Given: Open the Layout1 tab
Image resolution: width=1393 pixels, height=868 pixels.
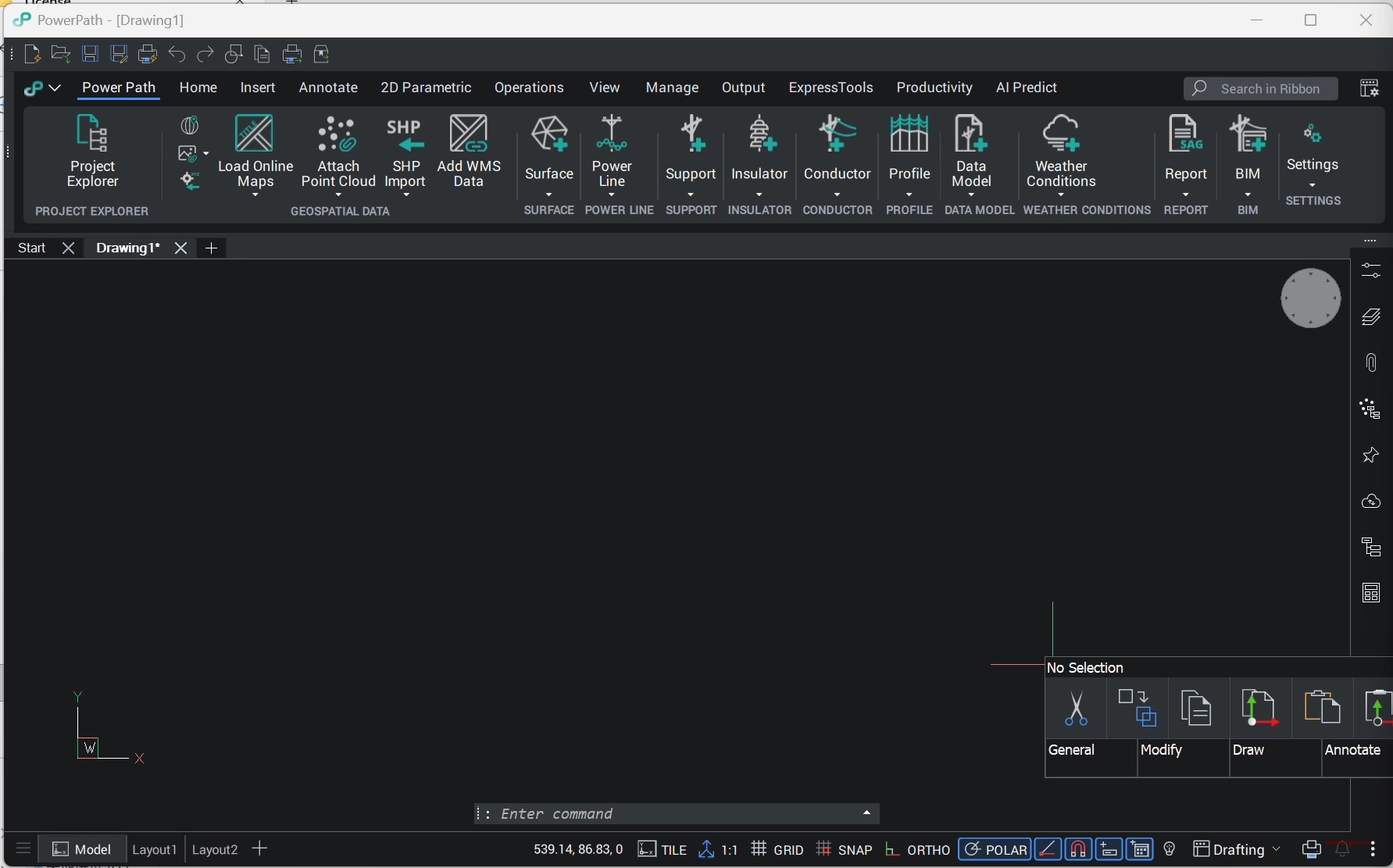Looking at the screenshot, I should (x=154, y=849).
